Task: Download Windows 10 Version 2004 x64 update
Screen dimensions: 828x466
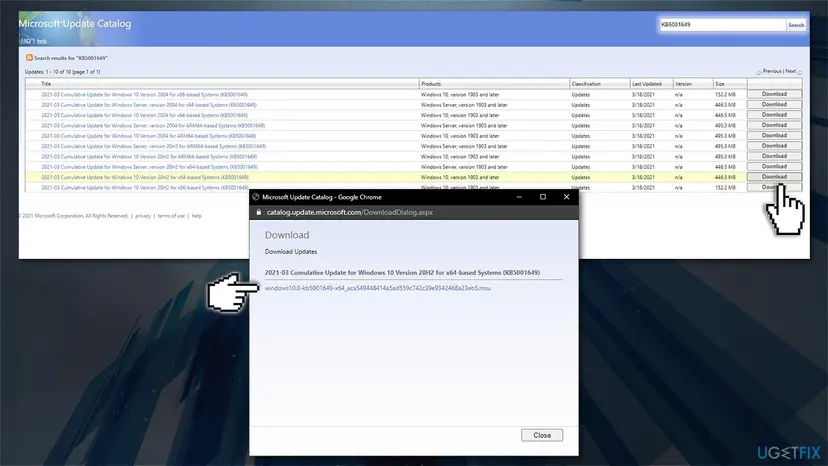Action: (x=774, y=115)
